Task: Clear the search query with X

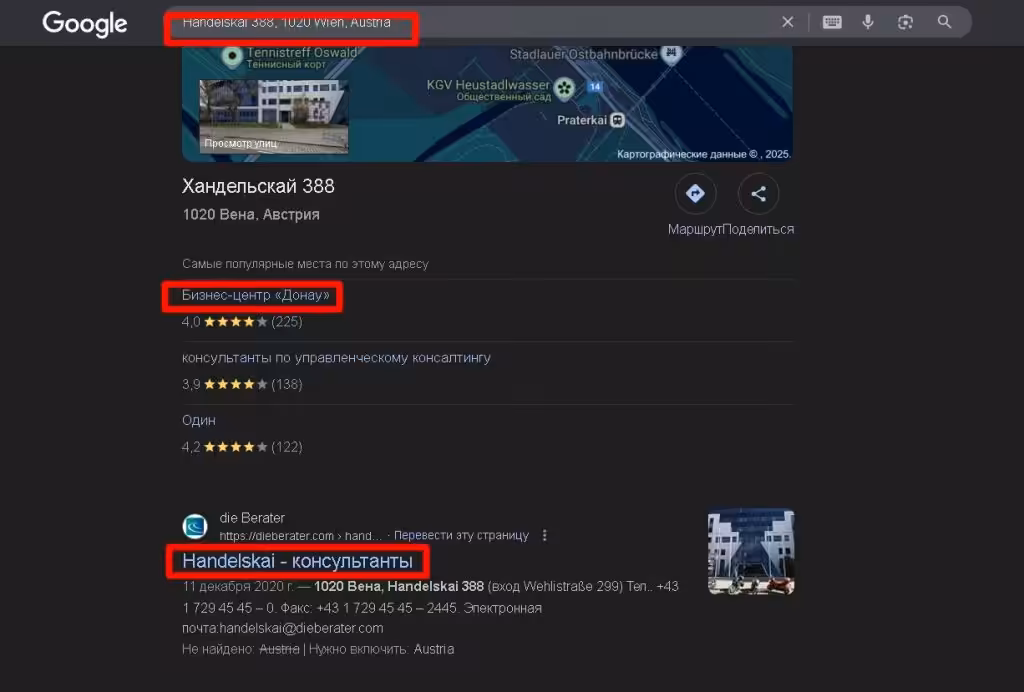Action: [788, 22]
